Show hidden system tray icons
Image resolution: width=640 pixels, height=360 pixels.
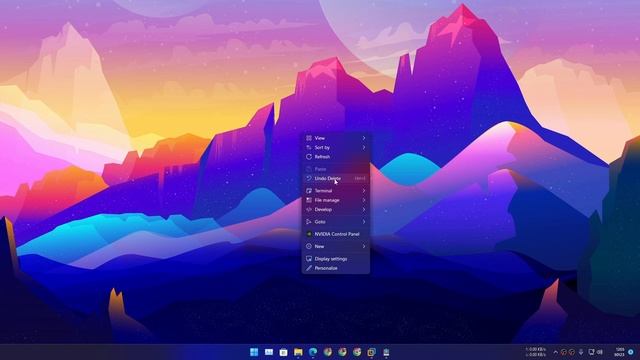coord(555,352)
